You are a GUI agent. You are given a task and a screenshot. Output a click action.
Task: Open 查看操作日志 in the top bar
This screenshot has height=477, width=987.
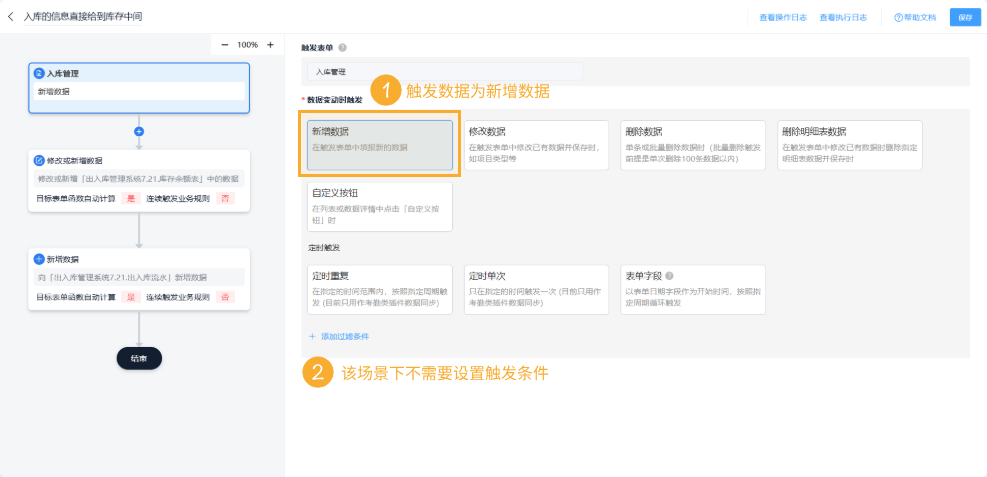pos(781,17)
